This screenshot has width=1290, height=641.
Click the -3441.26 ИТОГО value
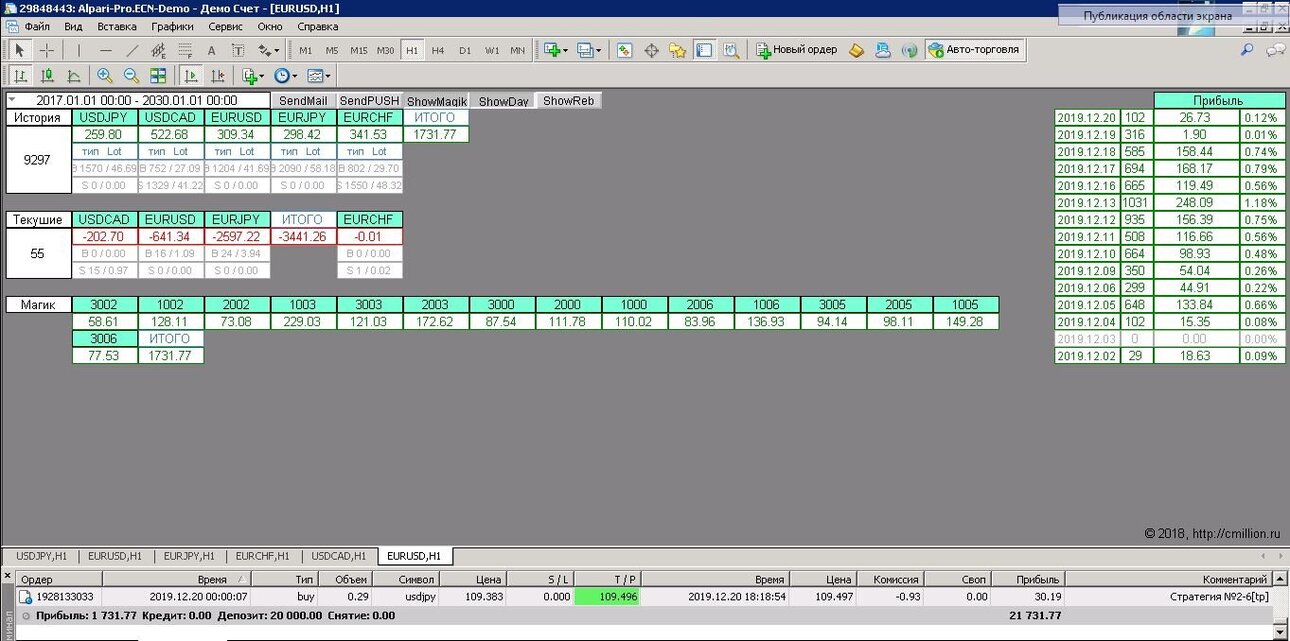click(303, 236)
